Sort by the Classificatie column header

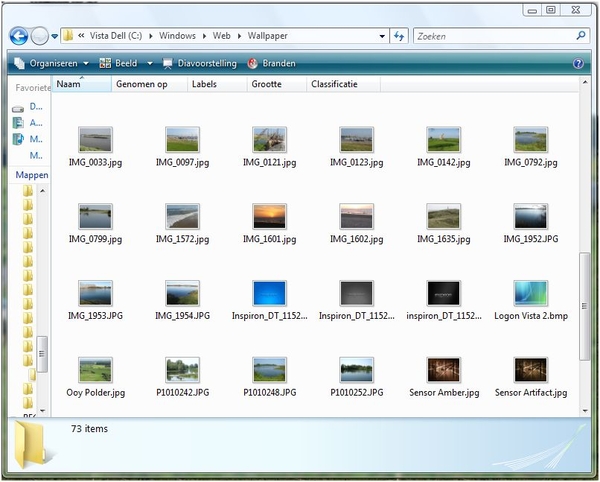click(x=343, y=84)
